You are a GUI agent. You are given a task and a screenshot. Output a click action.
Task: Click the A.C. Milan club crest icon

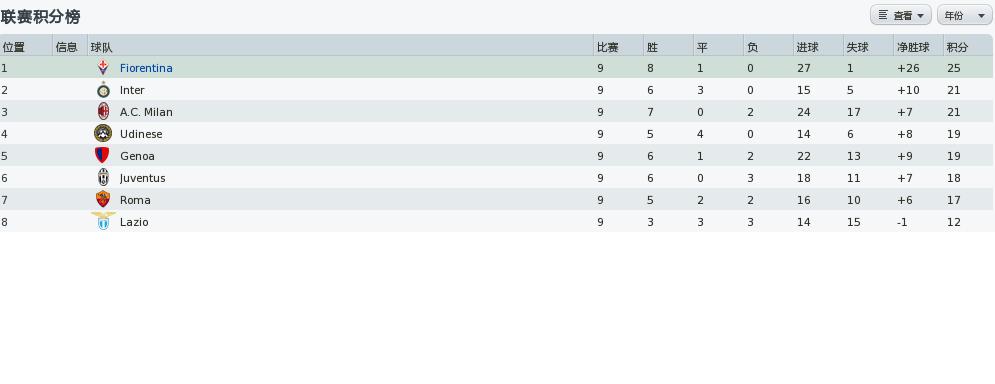[103, 112]
